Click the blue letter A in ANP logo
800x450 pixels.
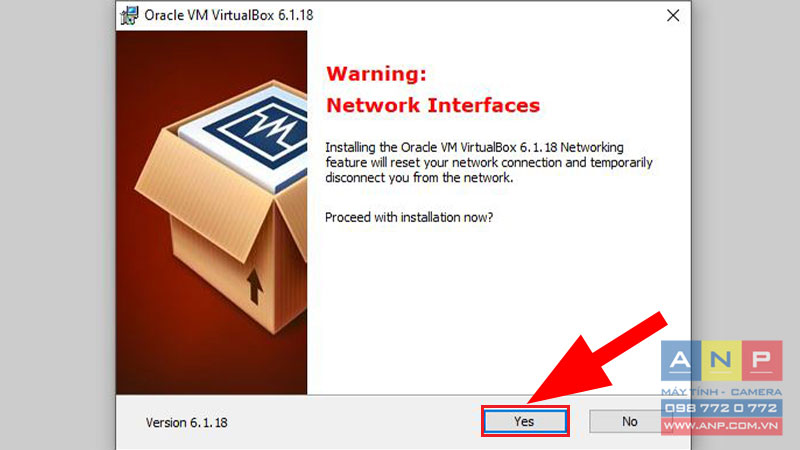click(x=681, y=361)
